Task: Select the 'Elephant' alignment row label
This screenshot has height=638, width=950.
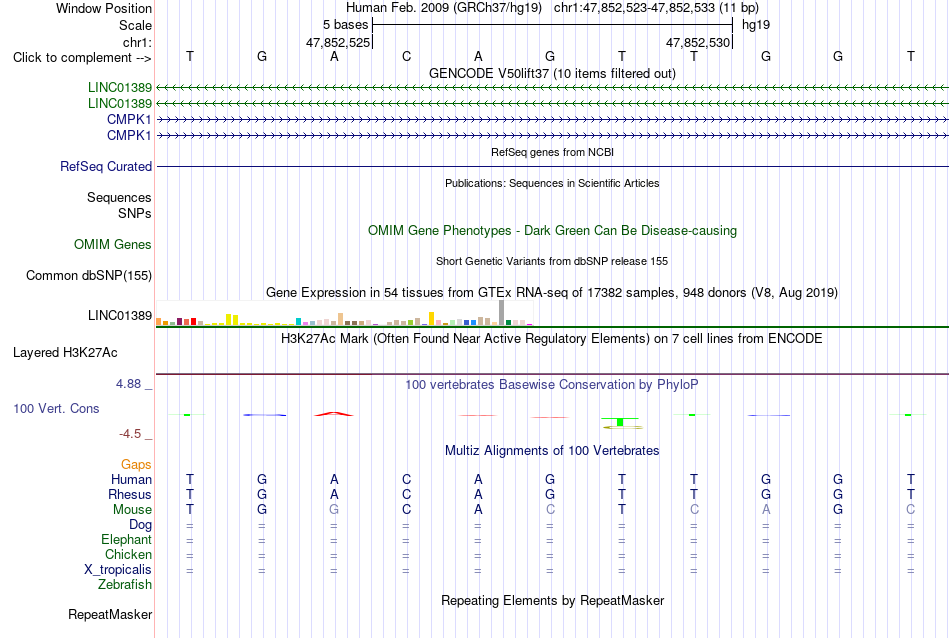Action: point(126,539)
